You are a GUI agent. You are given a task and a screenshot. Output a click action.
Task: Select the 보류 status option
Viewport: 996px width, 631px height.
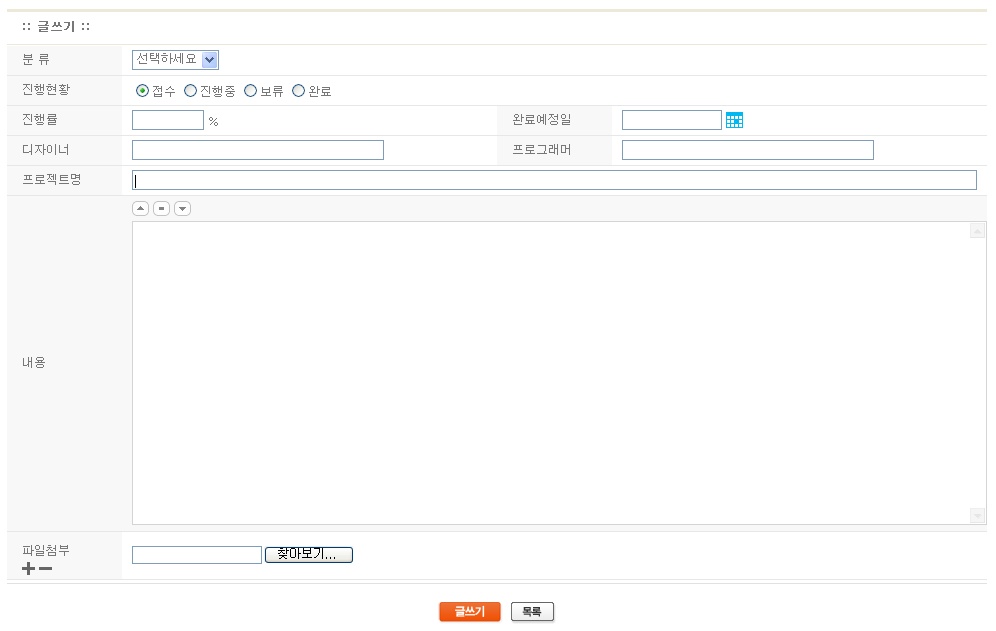pos(251,91)
